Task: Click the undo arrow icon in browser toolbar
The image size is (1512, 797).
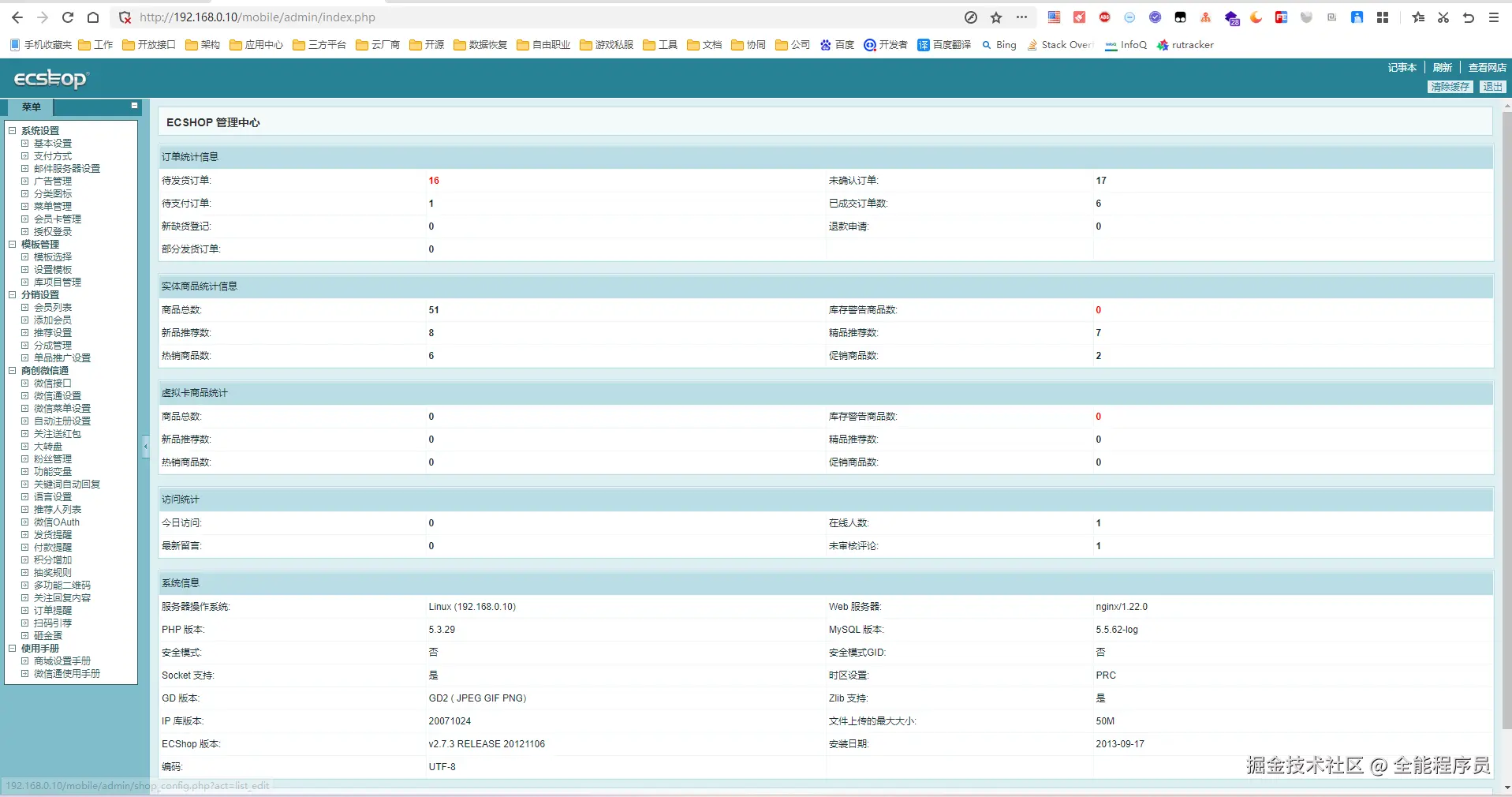Action: [x=1469, y=17]
